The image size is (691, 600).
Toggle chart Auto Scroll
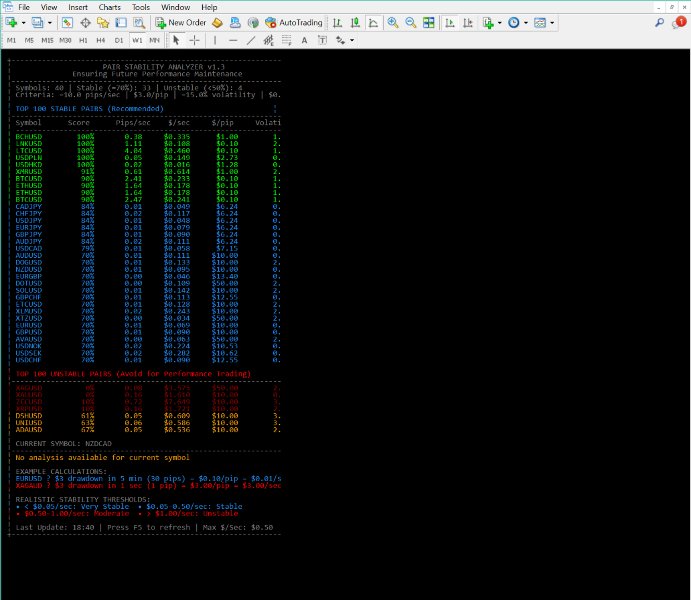(450, 22)
